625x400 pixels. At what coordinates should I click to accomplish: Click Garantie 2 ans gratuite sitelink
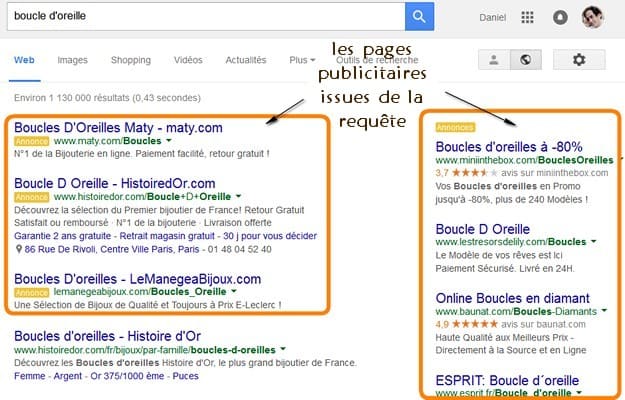click(62, 236)
